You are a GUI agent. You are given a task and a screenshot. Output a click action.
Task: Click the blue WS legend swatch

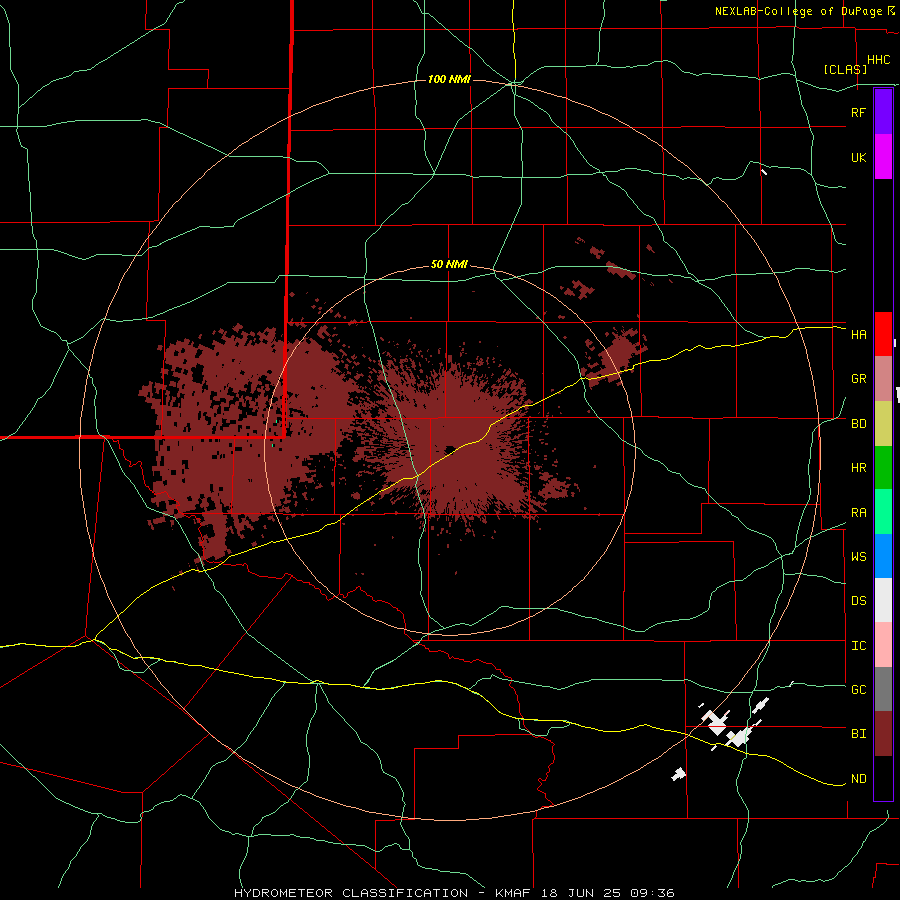click(883, 556)
